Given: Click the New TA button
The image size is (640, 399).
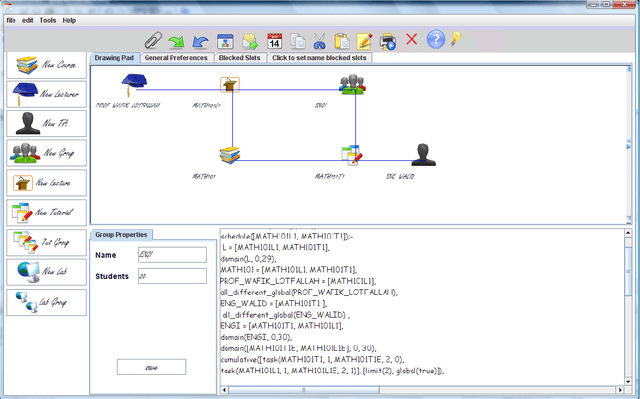Looking at the screenshot, I should 47,123.
